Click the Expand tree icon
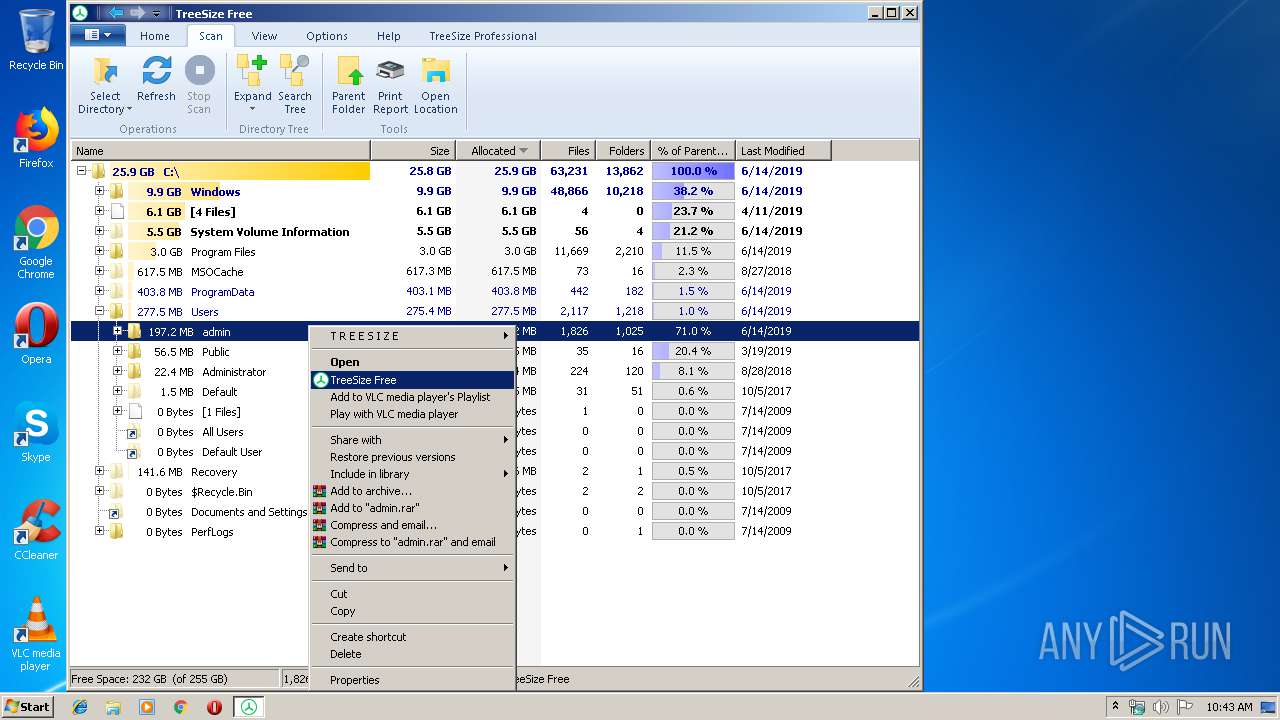Viewport: 1280px width, 720px height. point(252,71)
